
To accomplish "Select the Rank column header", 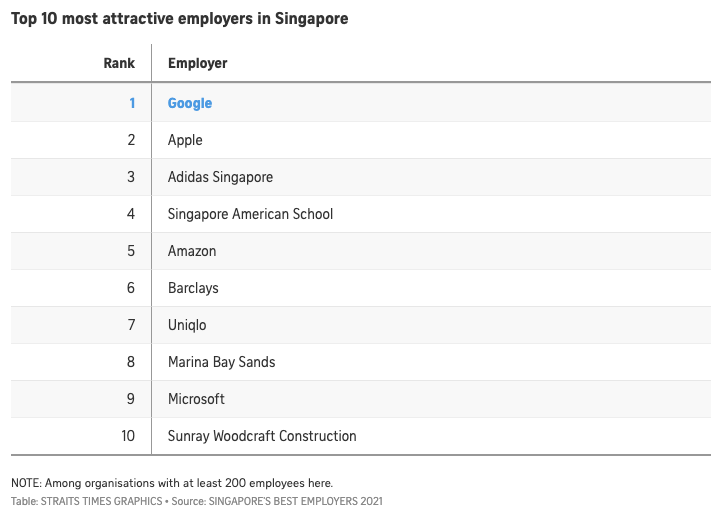I will tap(119, 63).
